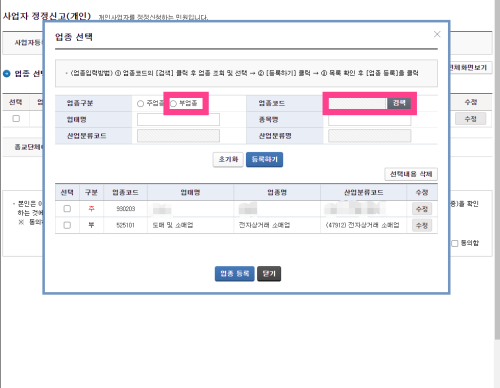Click 수정 button in the background page table
The width and height of the screenshot is (500, 388).
tap(470, 119)
